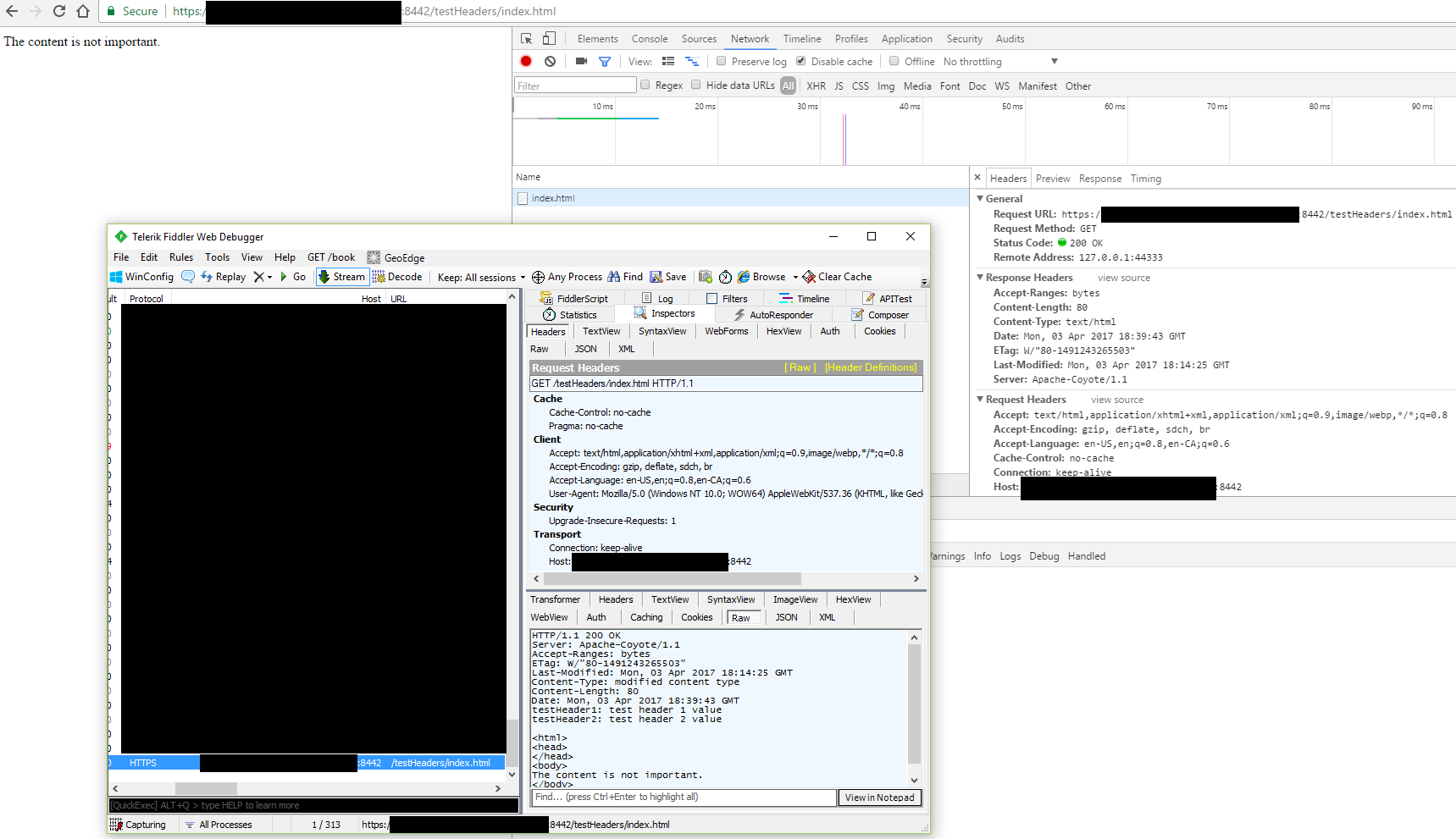
Task: Open WinConfig in Fiddler toolbar
Action: point(141,277)
